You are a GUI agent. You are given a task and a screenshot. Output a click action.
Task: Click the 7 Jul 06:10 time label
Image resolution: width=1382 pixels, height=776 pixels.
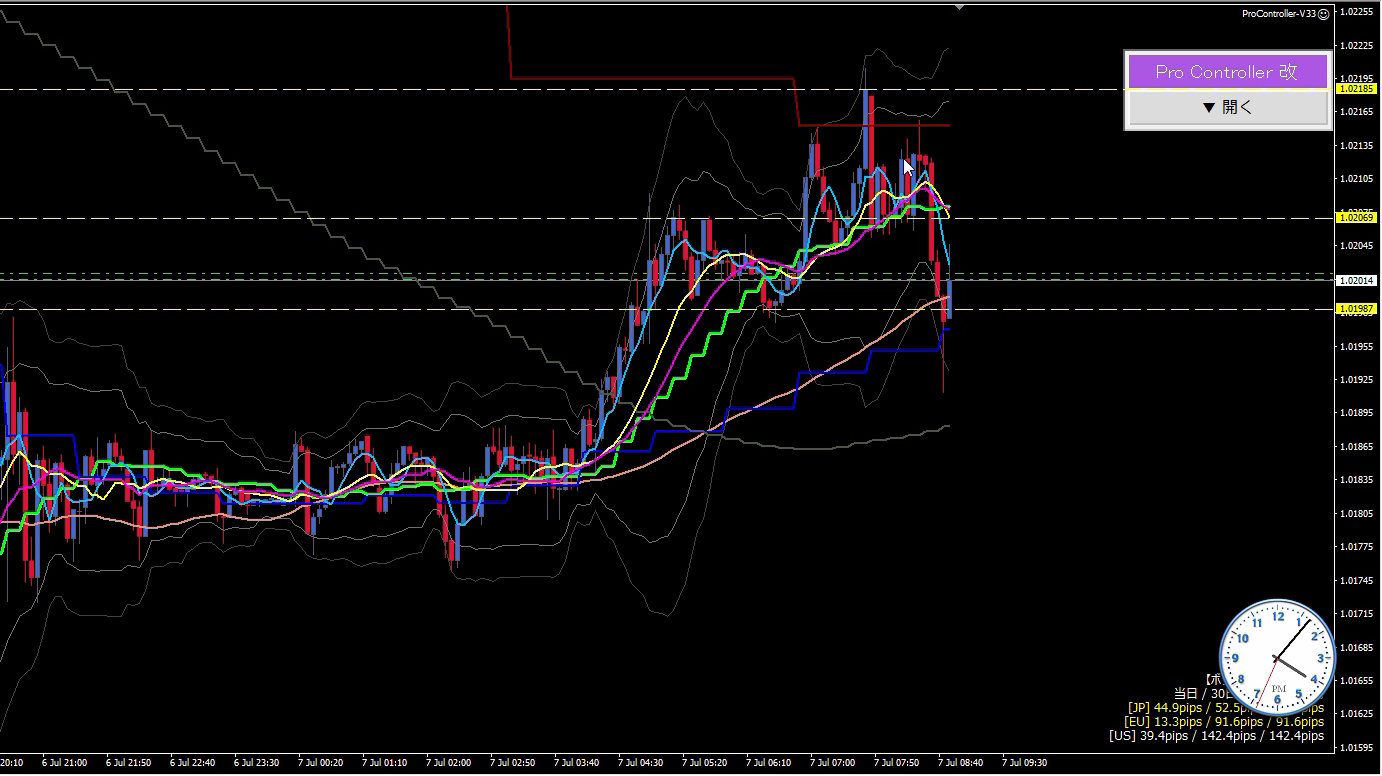point(768,763)
